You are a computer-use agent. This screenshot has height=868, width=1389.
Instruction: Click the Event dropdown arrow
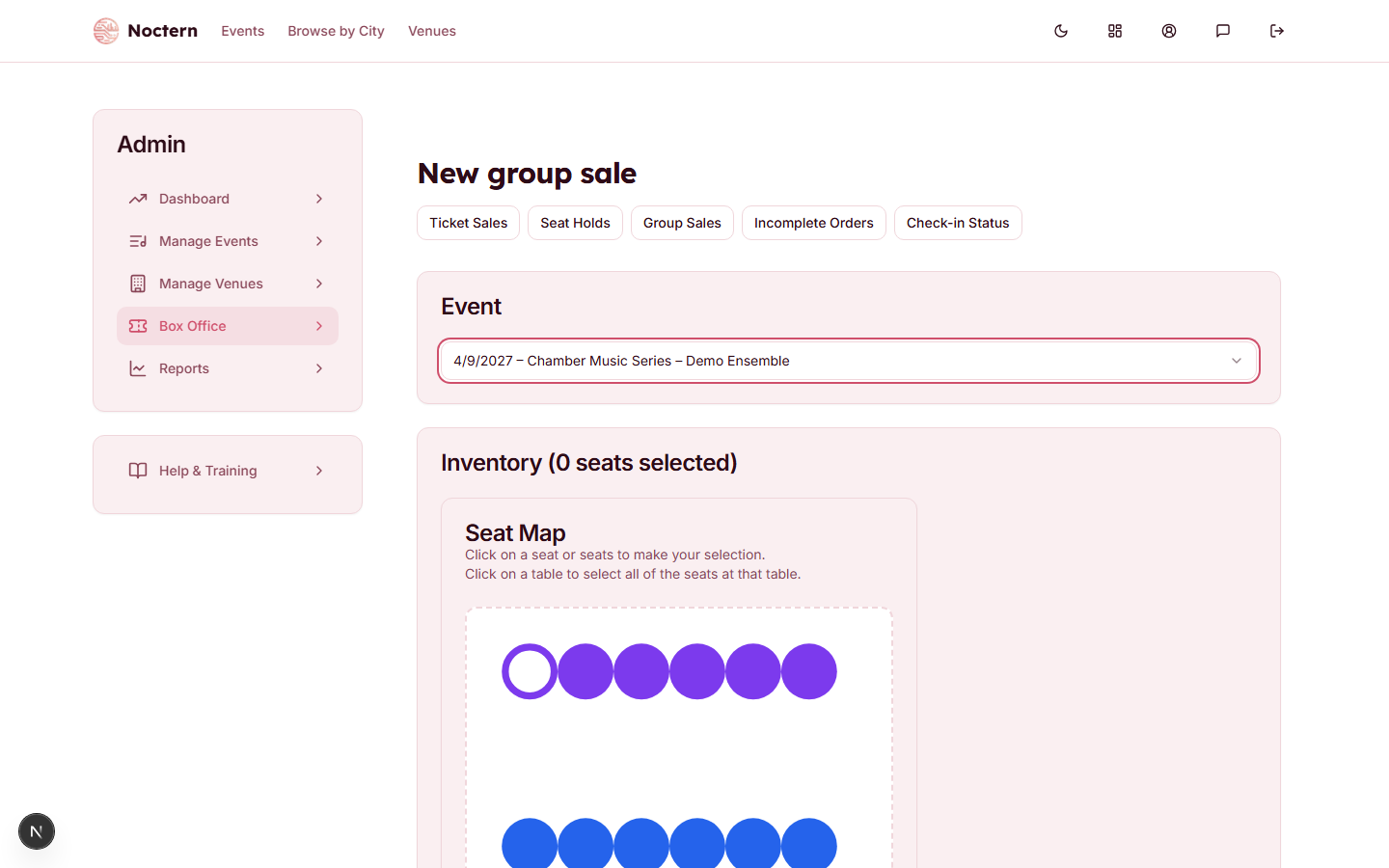1237,361
